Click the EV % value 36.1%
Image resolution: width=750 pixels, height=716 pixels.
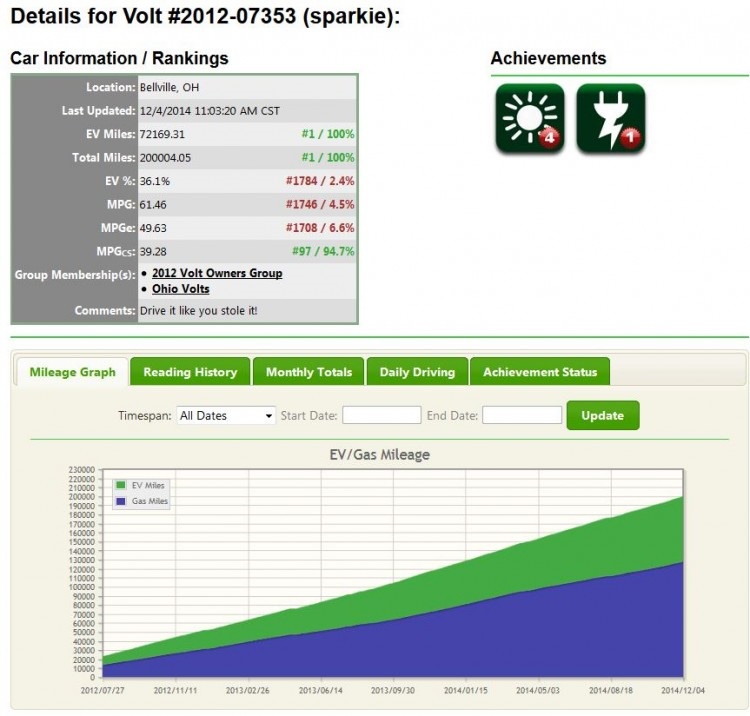click(154, 181)
